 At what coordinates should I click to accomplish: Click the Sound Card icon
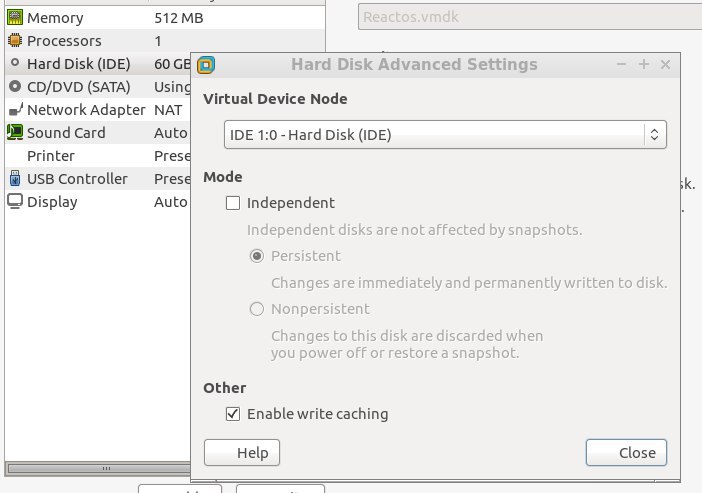[15, 133]
